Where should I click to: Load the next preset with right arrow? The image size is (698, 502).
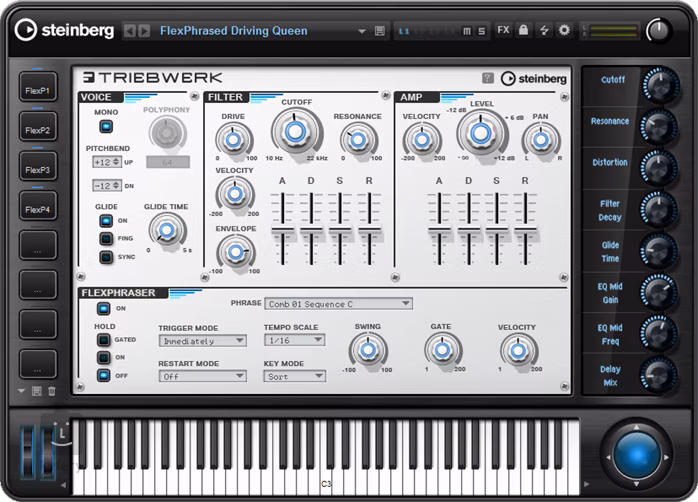click(x=145, y=31)
